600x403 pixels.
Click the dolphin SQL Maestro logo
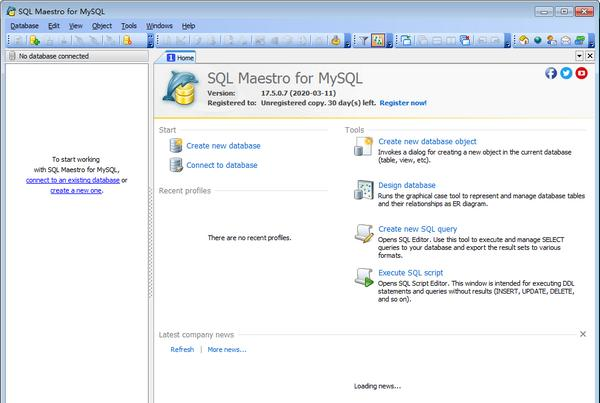tap(181, 88)
